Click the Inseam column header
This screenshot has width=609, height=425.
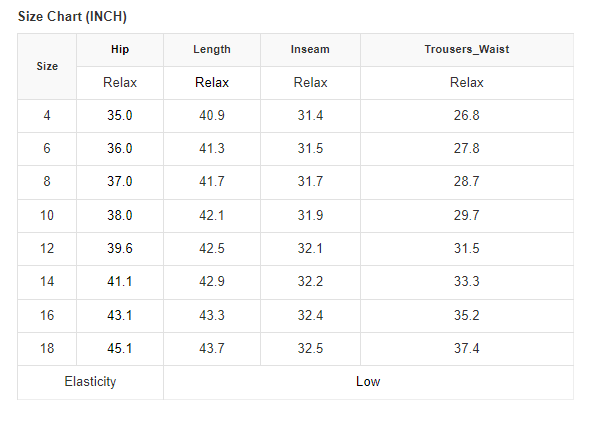click(x=310, y=49)
